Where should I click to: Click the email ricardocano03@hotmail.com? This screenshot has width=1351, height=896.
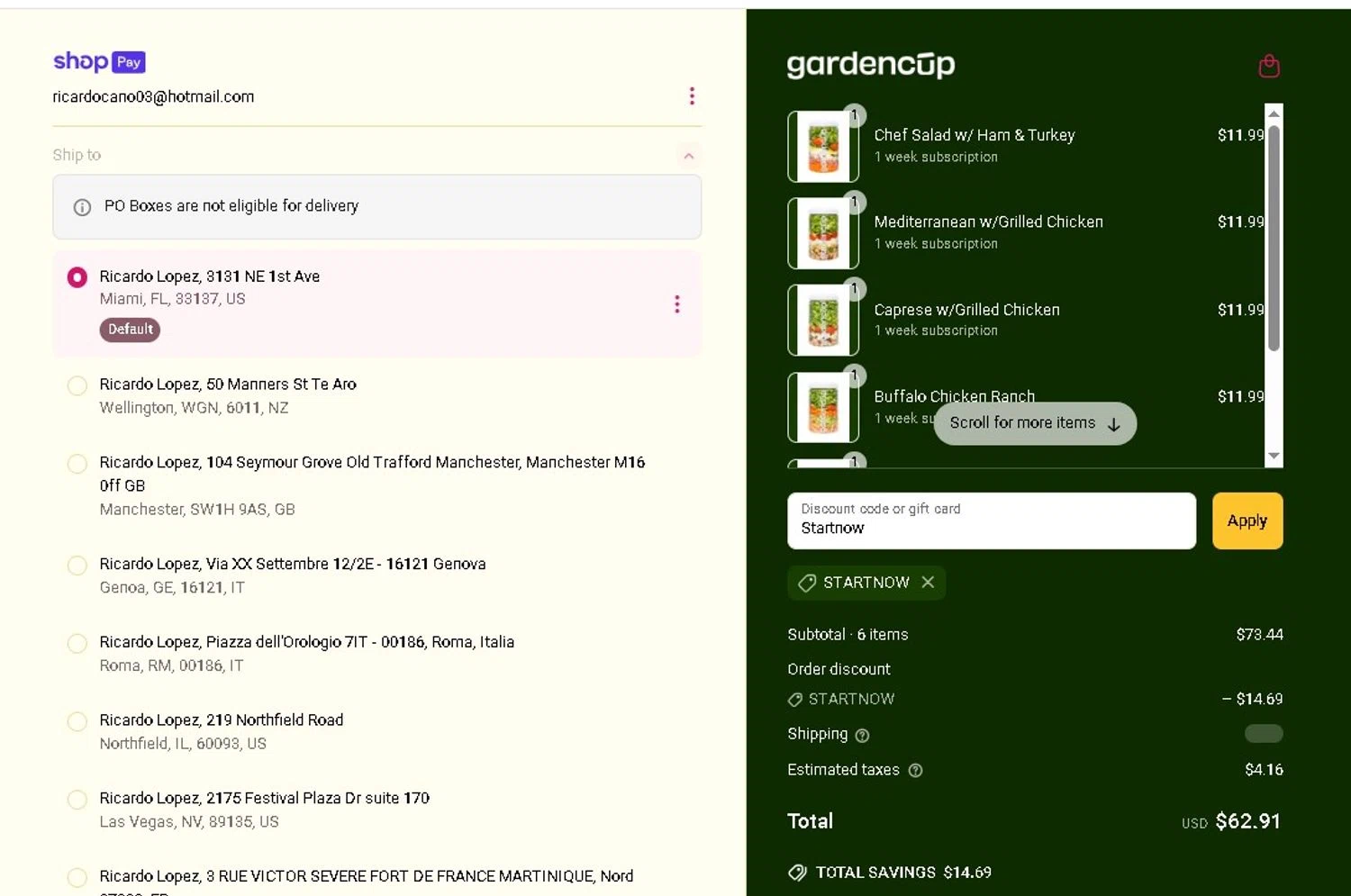(x=153, y=96)
